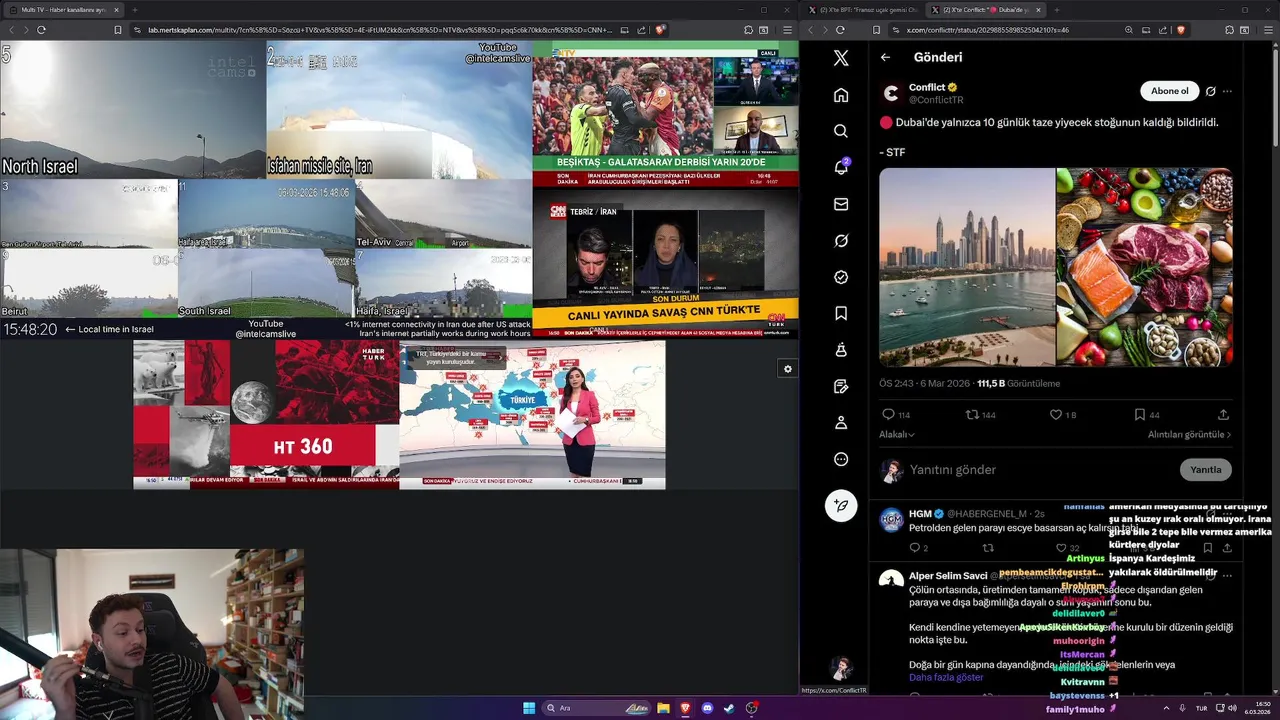This screenshot has width=1280, height=720.
Task: Open the 'More' circle icon in X sidebar
Action: coord(841,459)
